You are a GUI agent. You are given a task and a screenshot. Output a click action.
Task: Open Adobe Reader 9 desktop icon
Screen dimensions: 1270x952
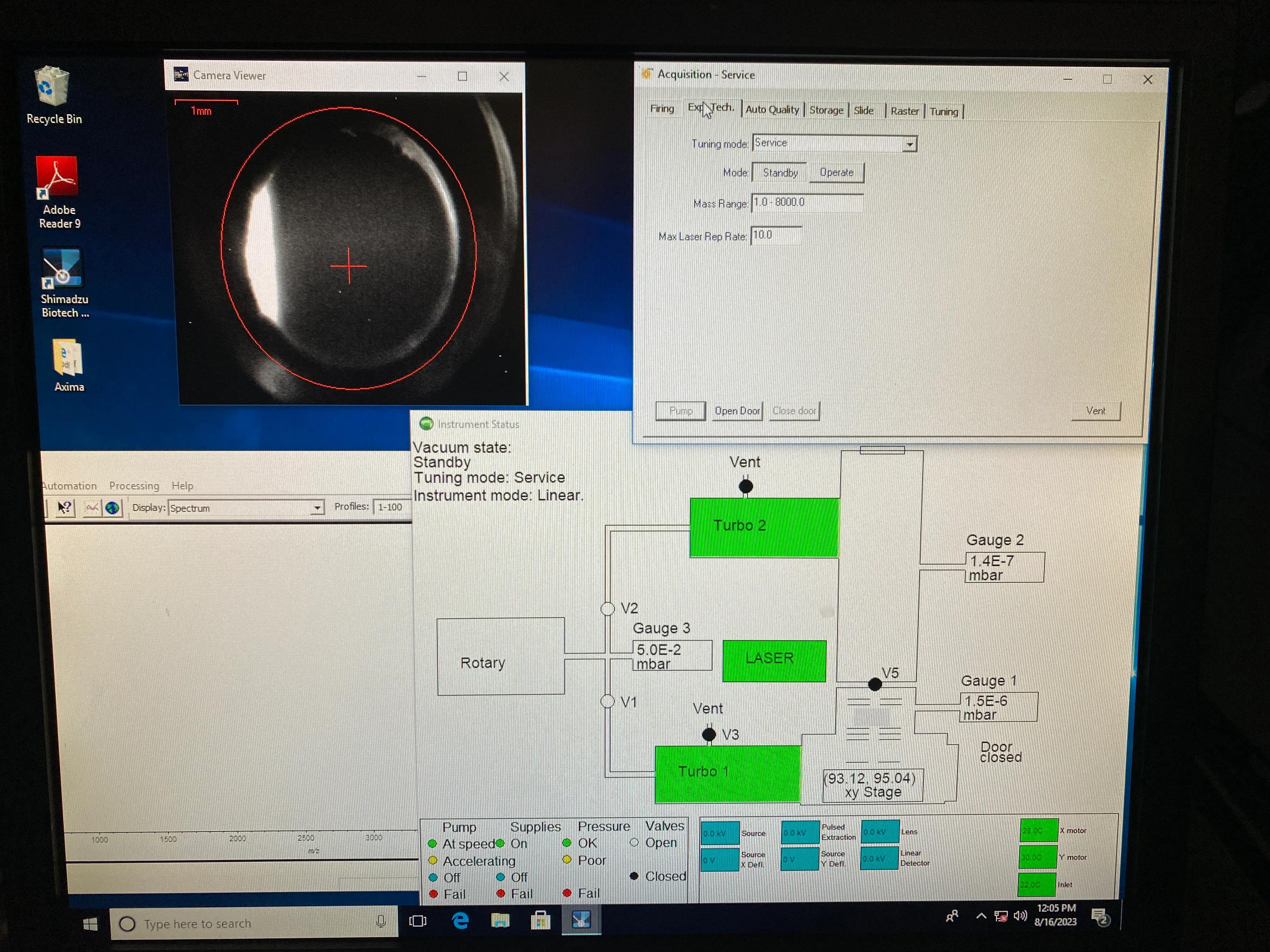pyautogui.click(x=57, y=177)
